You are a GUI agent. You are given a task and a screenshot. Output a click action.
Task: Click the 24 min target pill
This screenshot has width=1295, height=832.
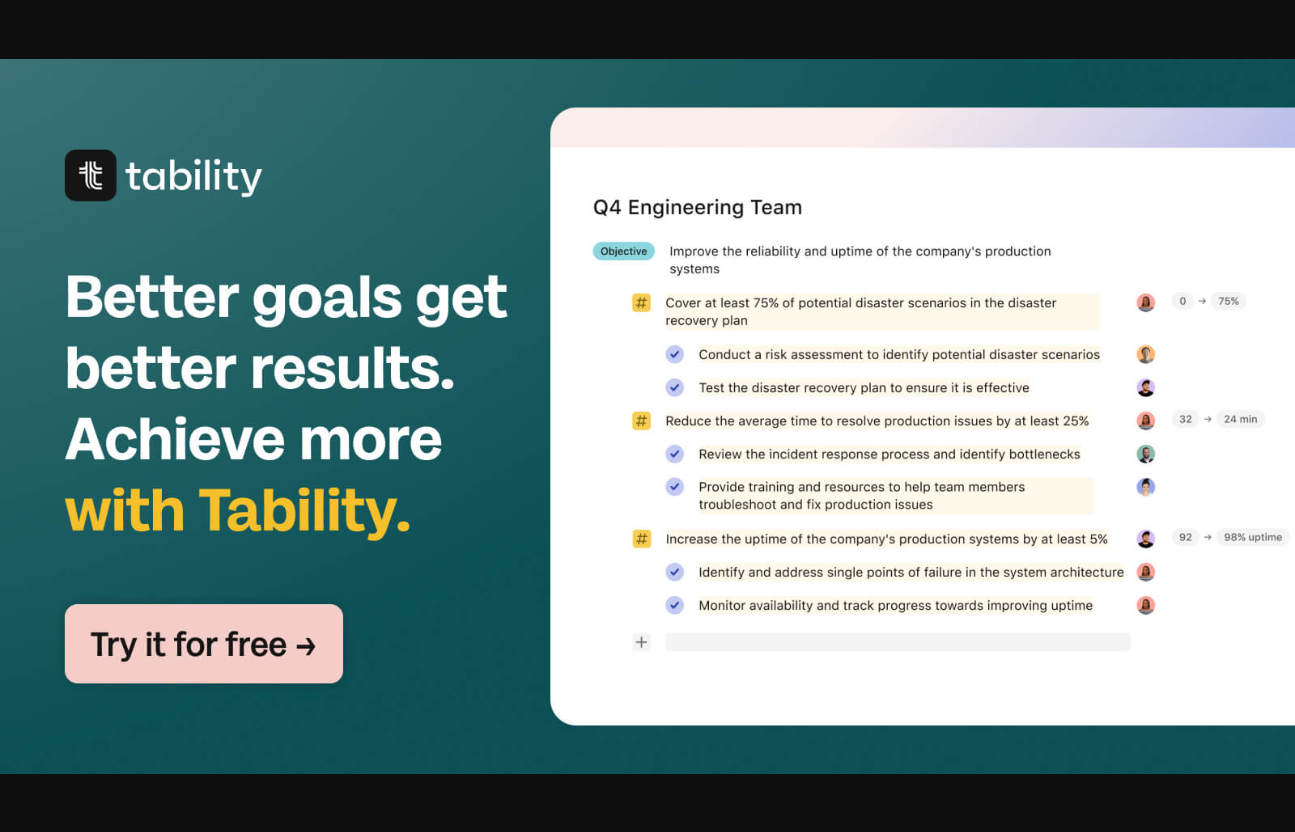click(x=1240, y=419)
